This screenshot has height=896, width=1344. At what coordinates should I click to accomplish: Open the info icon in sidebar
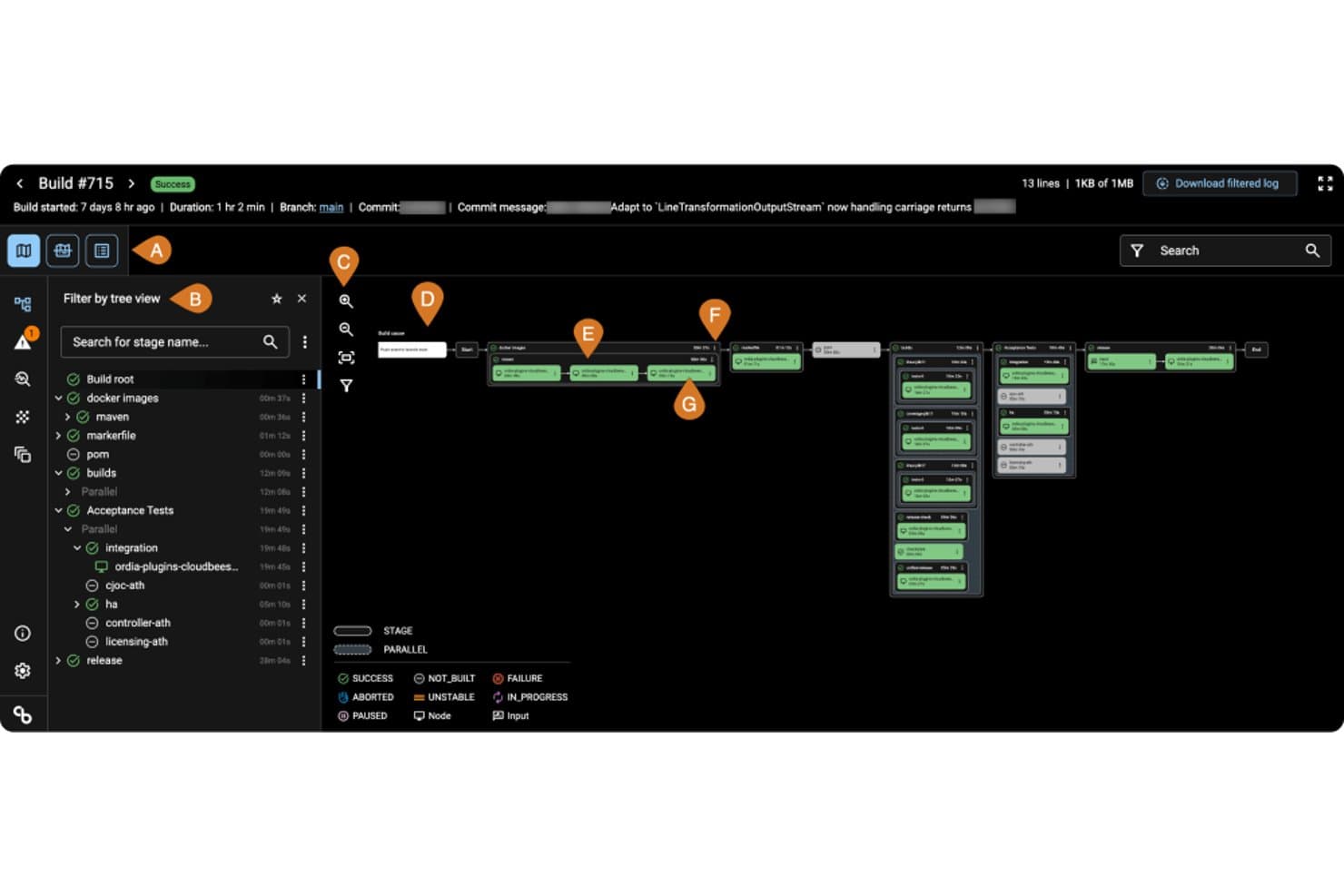(23, 634)
